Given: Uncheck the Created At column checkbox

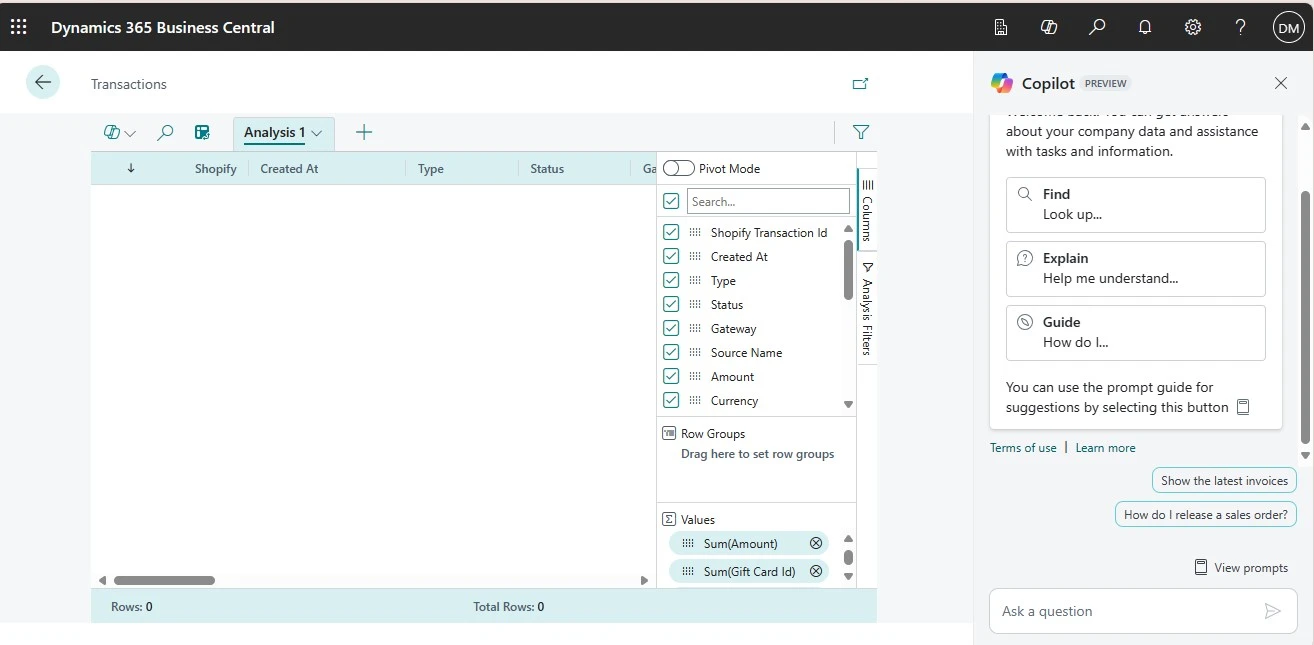Looking at the screenshot, I should [671, 256].
